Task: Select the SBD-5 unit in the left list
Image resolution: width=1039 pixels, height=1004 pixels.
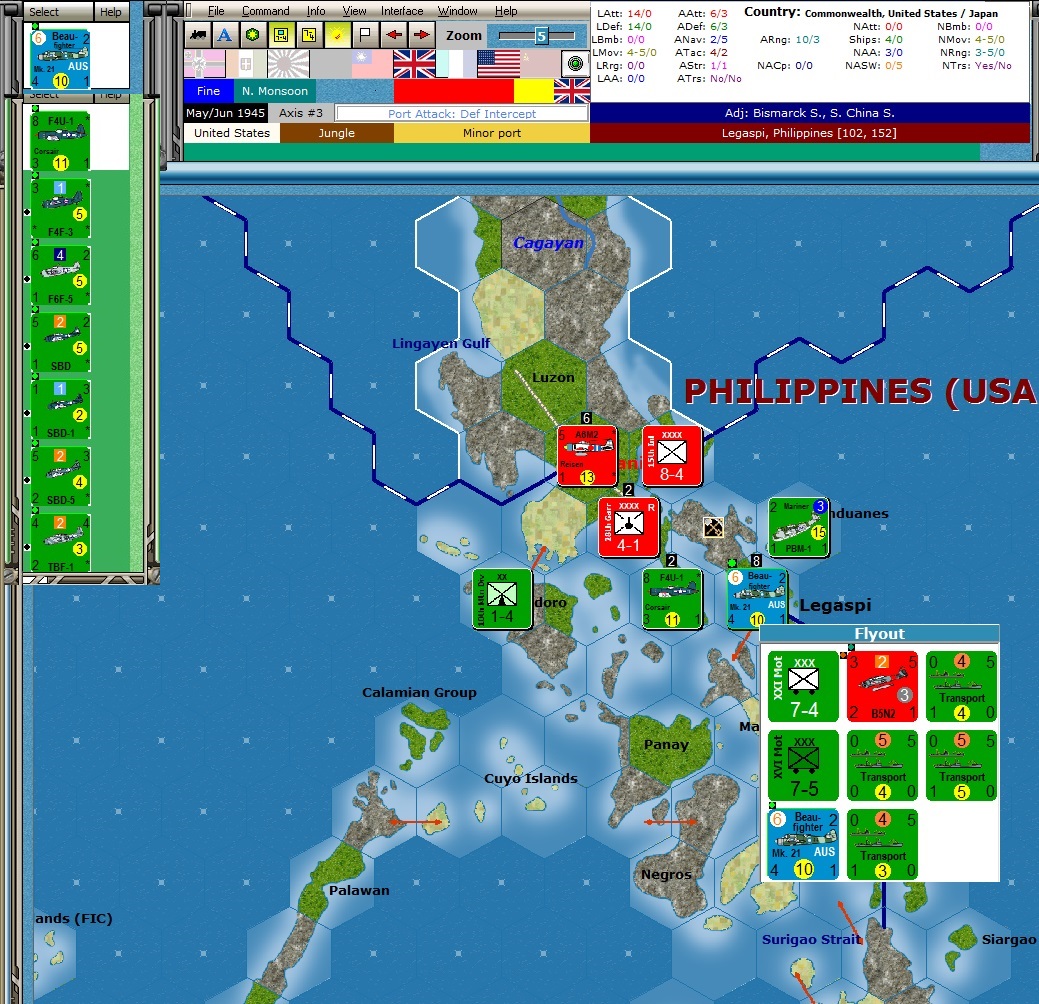Action: [x=60, y=476]
